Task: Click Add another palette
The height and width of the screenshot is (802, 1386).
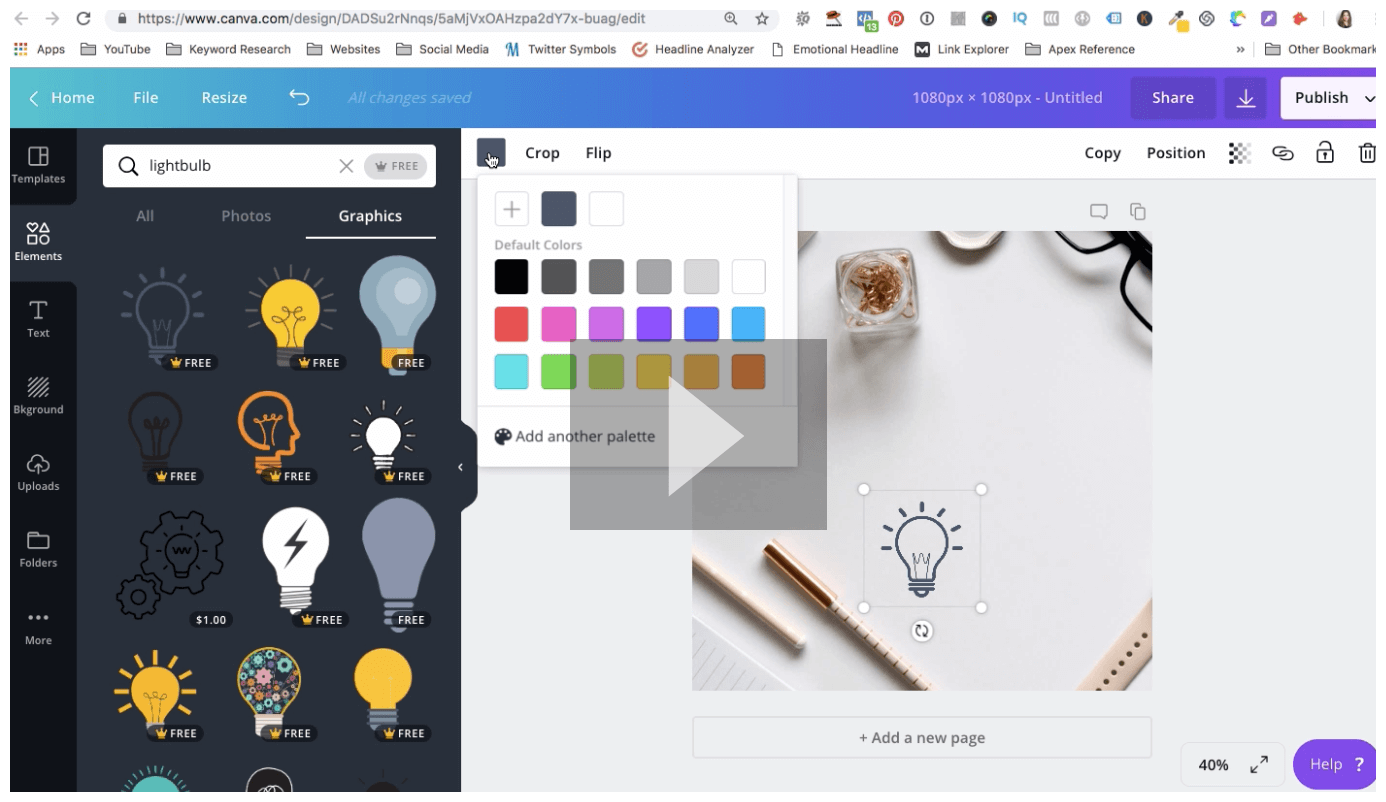Action: pos(575,436)
